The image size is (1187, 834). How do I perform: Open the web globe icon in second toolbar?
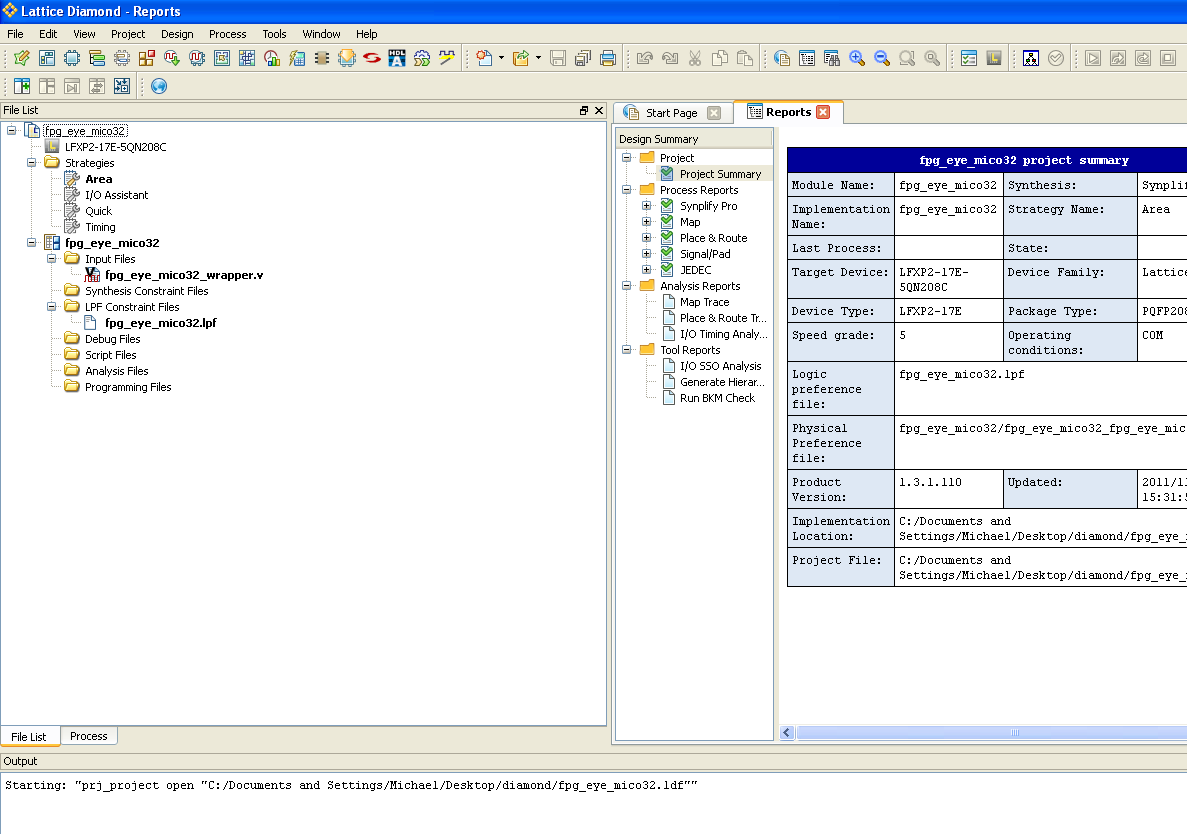point(159,86)
